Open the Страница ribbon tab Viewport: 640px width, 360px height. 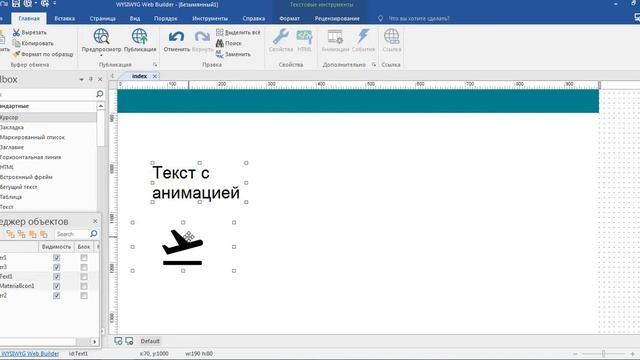102,18
